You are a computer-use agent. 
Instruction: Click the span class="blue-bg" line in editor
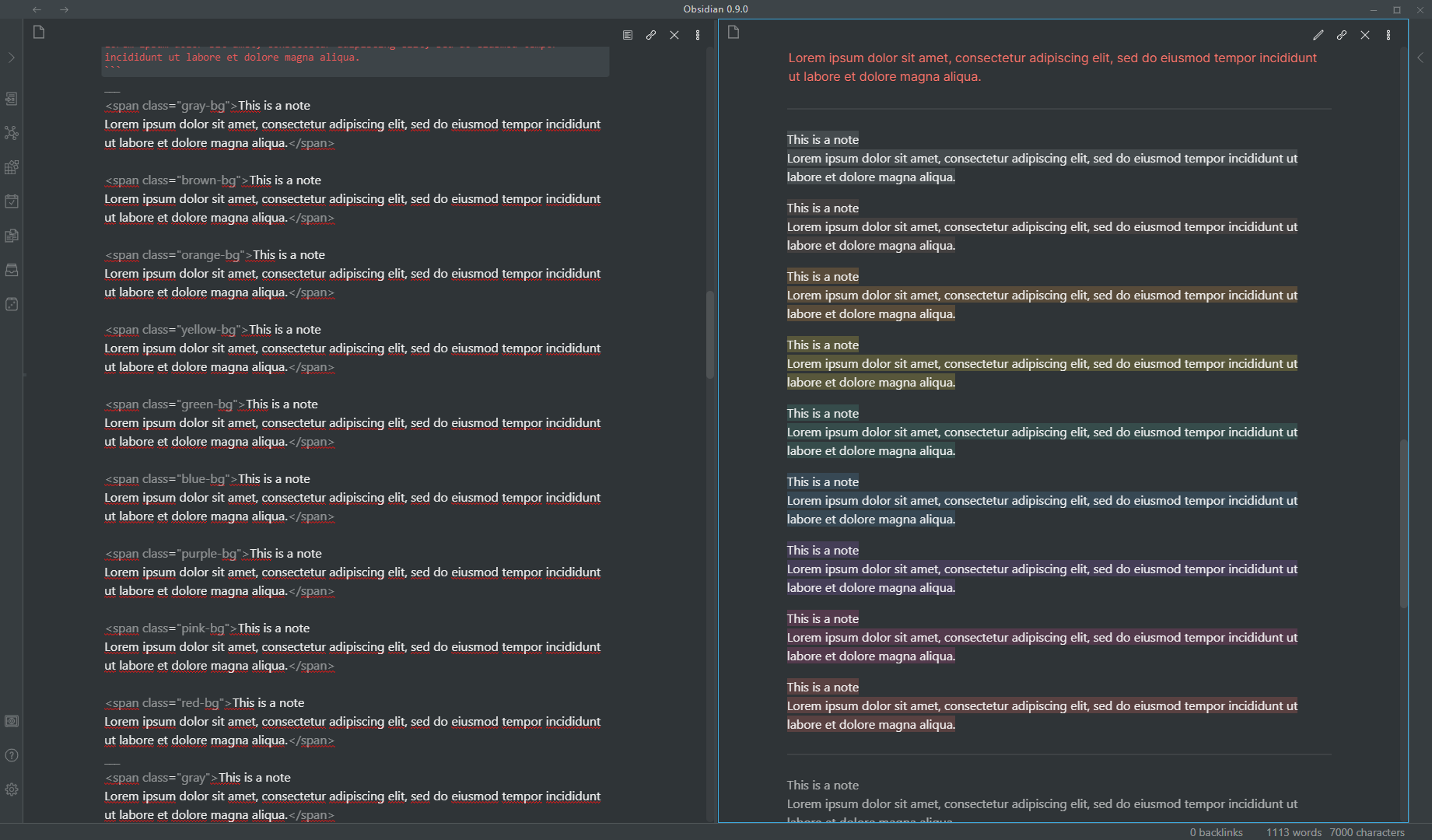tap(208, 479)
